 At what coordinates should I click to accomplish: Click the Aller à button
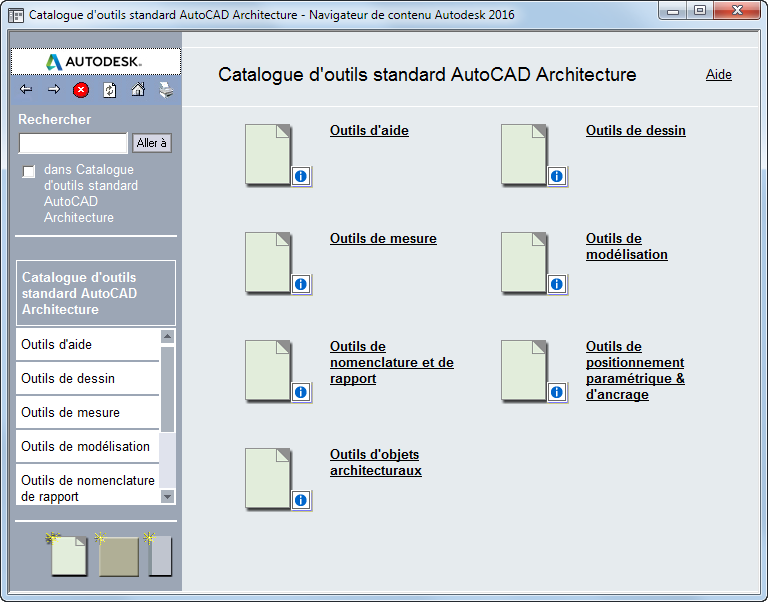151,143
